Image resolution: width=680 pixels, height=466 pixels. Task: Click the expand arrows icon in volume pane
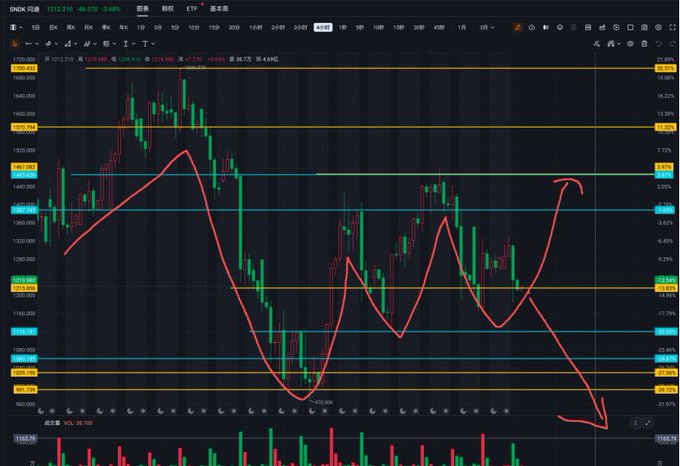(x=648, y=423)
